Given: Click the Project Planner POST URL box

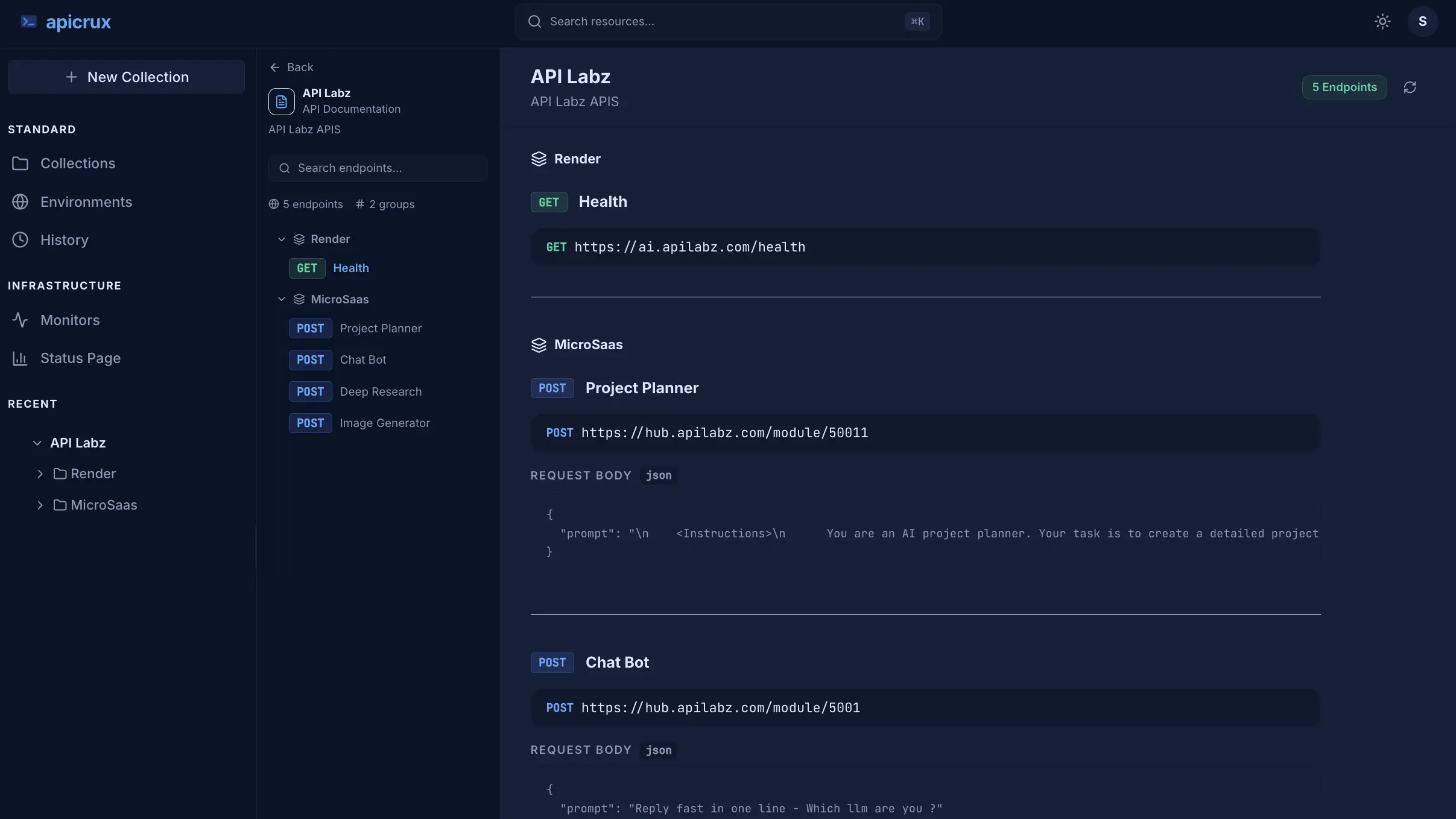Looking at the screenshot, I should coord(925,433).
